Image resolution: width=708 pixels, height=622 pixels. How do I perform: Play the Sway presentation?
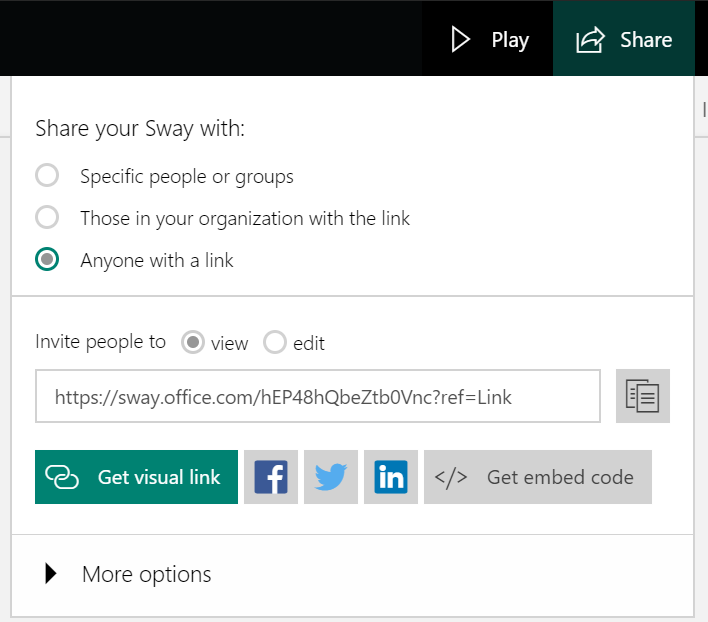tap(488, 39)
